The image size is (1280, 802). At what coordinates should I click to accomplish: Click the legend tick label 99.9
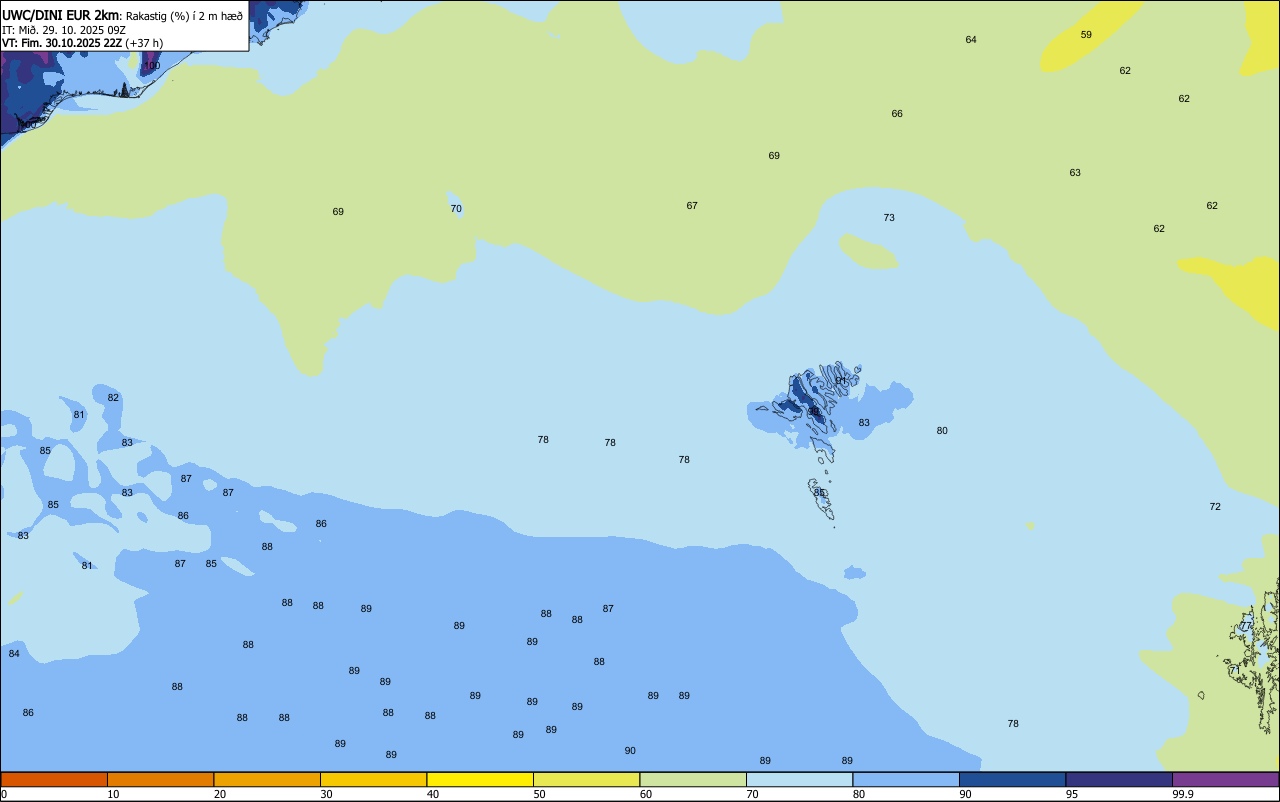tap(1184, 794)
